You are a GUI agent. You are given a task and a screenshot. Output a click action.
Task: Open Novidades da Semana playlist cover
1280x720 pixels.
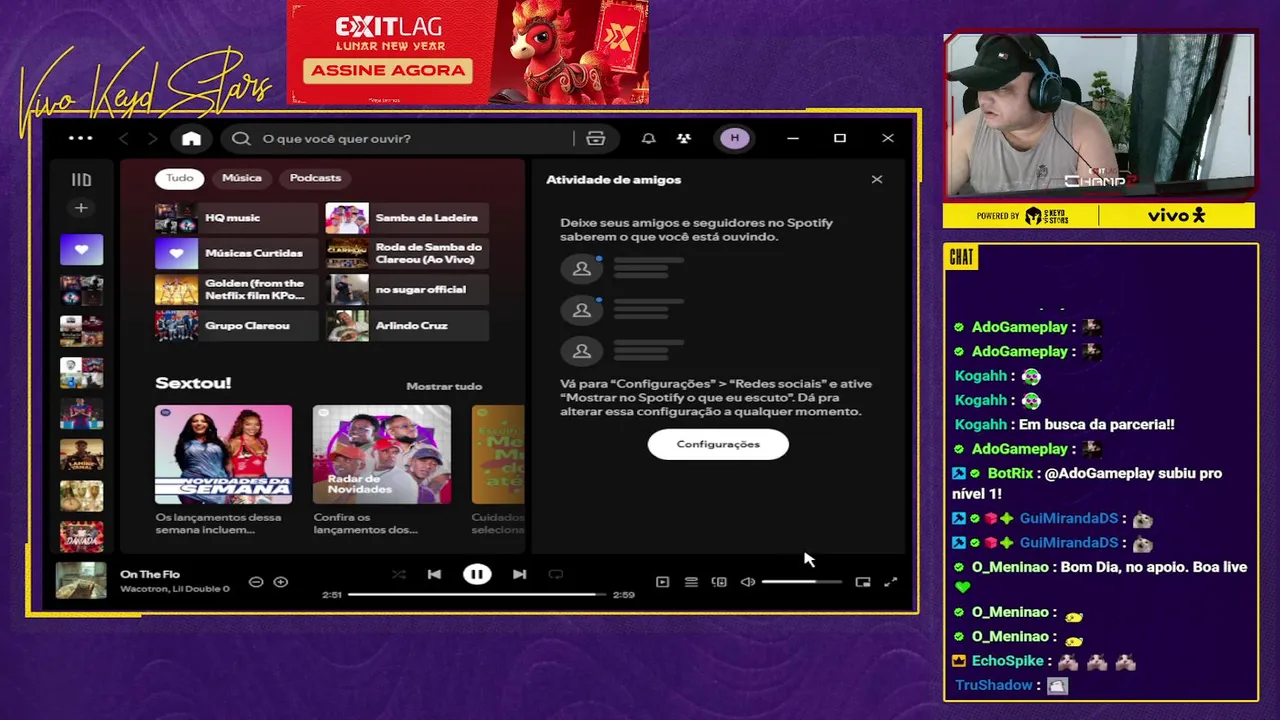(x=223, y=454)
